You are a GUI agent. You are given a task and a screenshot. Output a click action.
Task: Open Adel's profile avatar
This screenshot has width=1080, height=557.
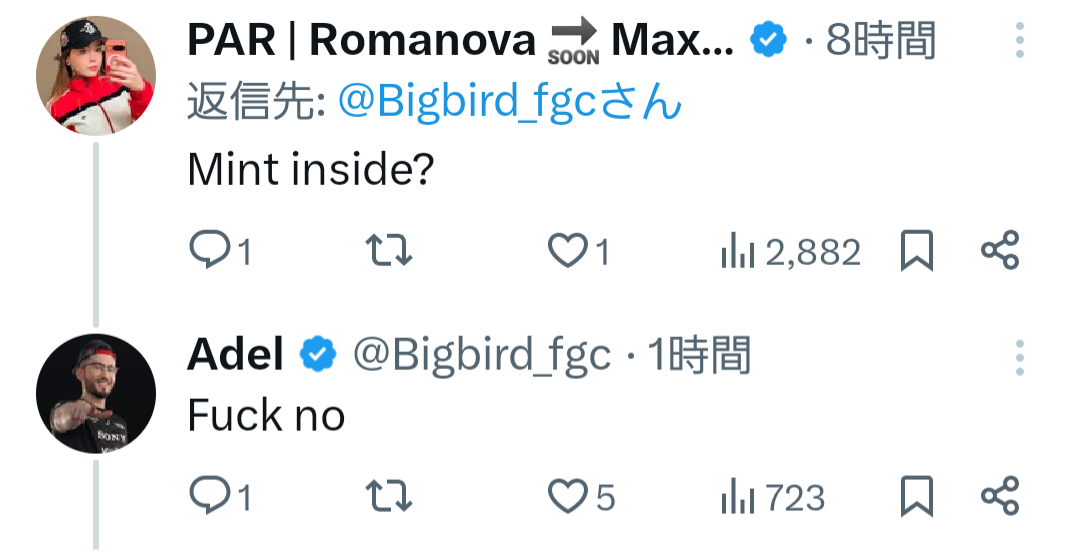(x=96, y=393)
